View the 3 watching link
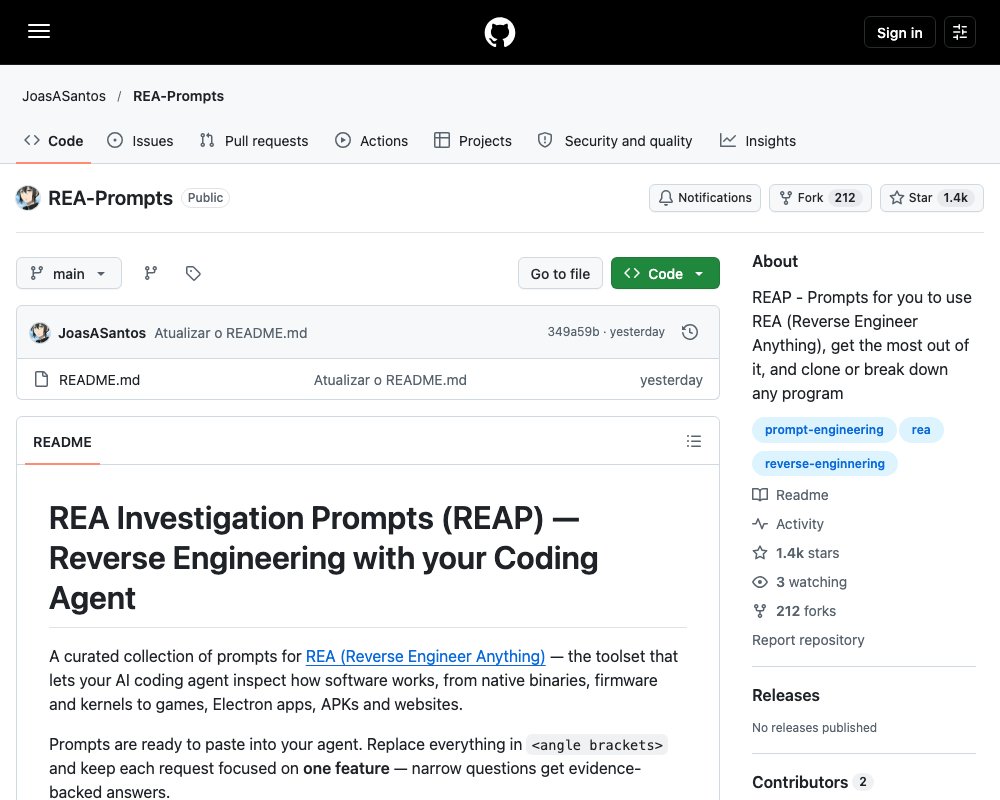 click(x=800, y=582)
